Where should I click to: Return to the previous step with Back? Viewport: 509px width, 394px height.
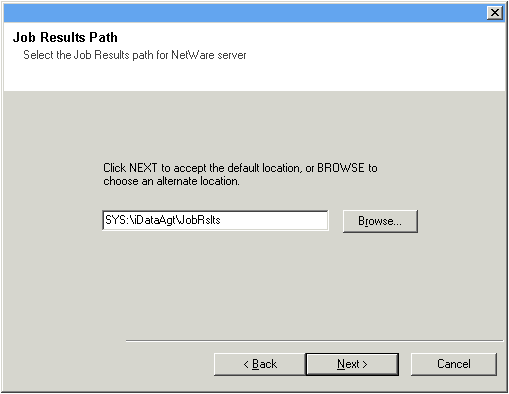pos(260,364)
